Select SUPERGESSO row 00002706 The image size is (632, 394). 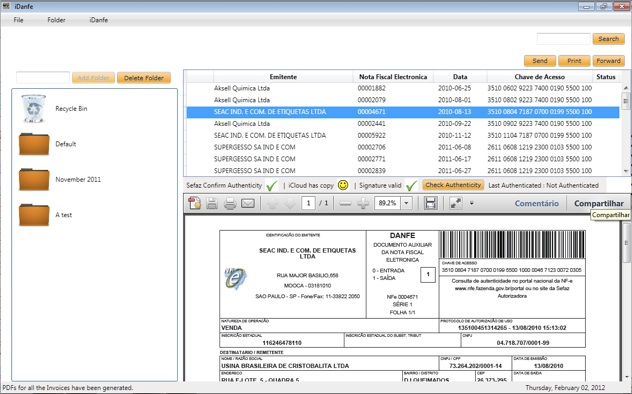pyautogui.click(x=403, y=147)
